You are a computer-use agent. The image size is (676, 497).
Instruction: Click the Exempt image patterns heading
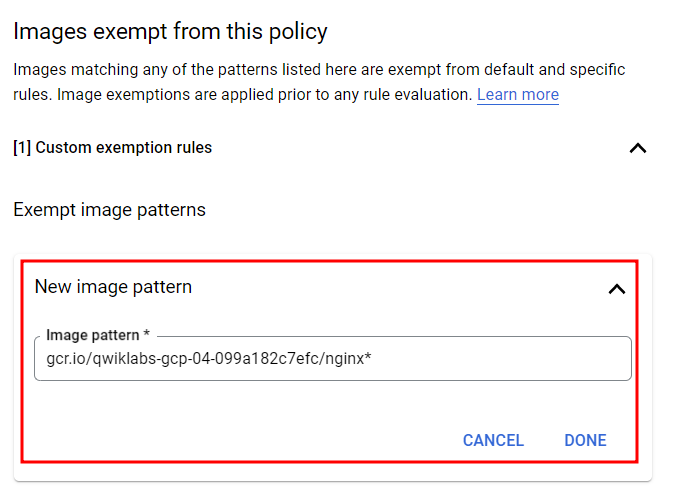coord(110,210)
